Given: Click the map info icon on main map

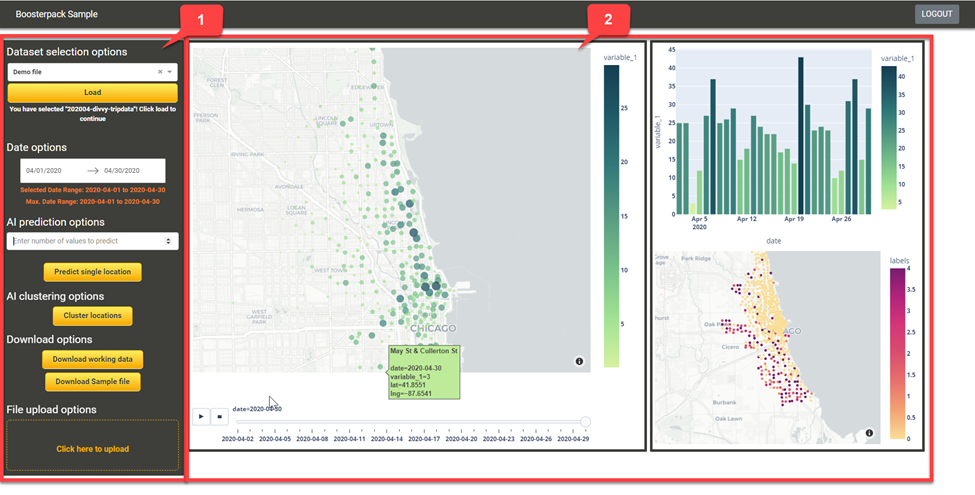Looking at the screenshot, I should pos(579,361).
